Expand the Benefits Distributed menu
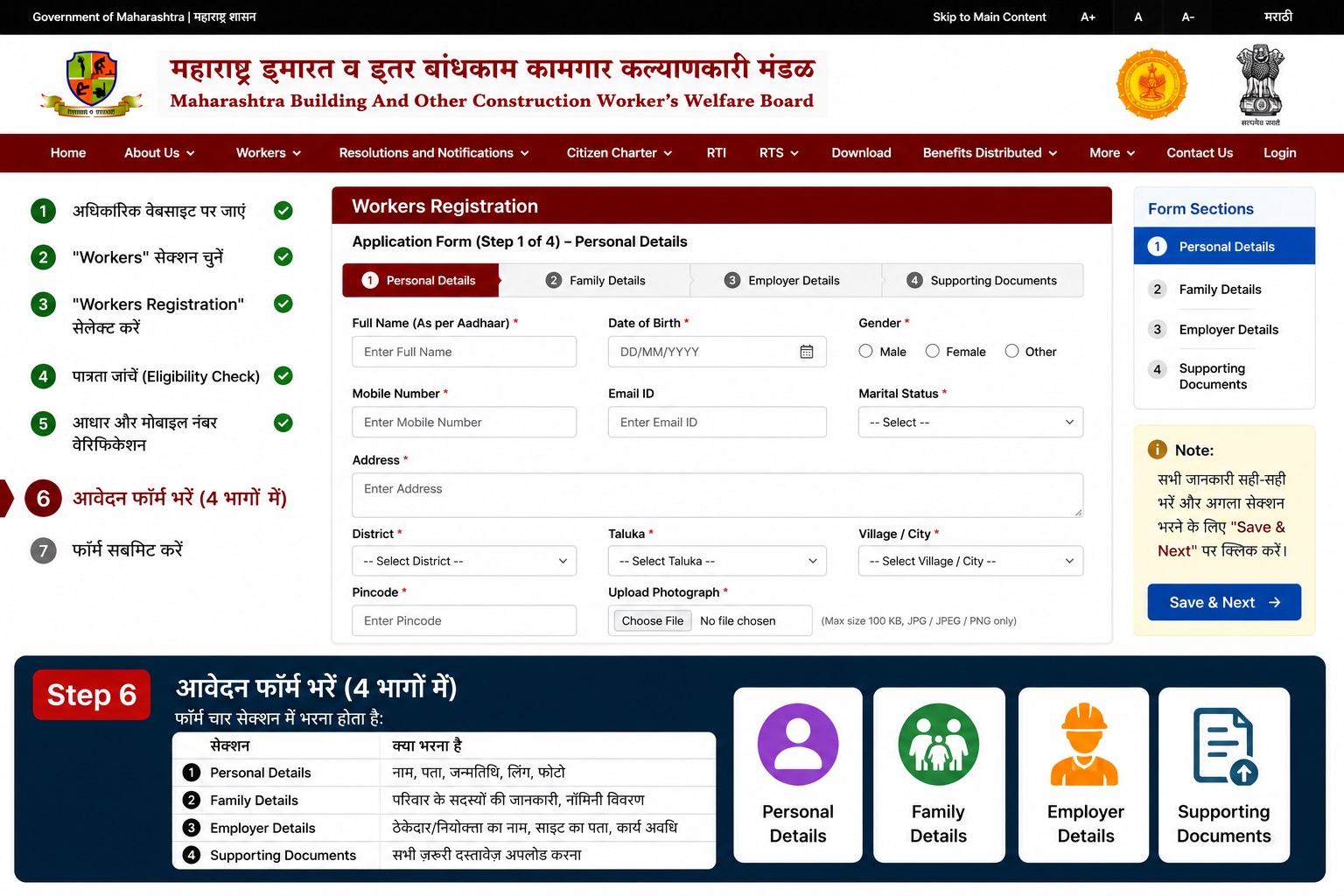The image size is (1344, 896). click(990, 153)
